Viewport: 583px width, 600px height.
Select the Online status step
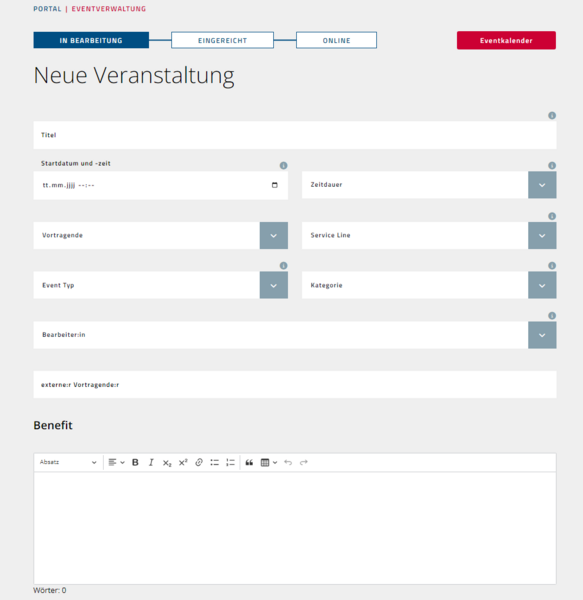[336, 40]
